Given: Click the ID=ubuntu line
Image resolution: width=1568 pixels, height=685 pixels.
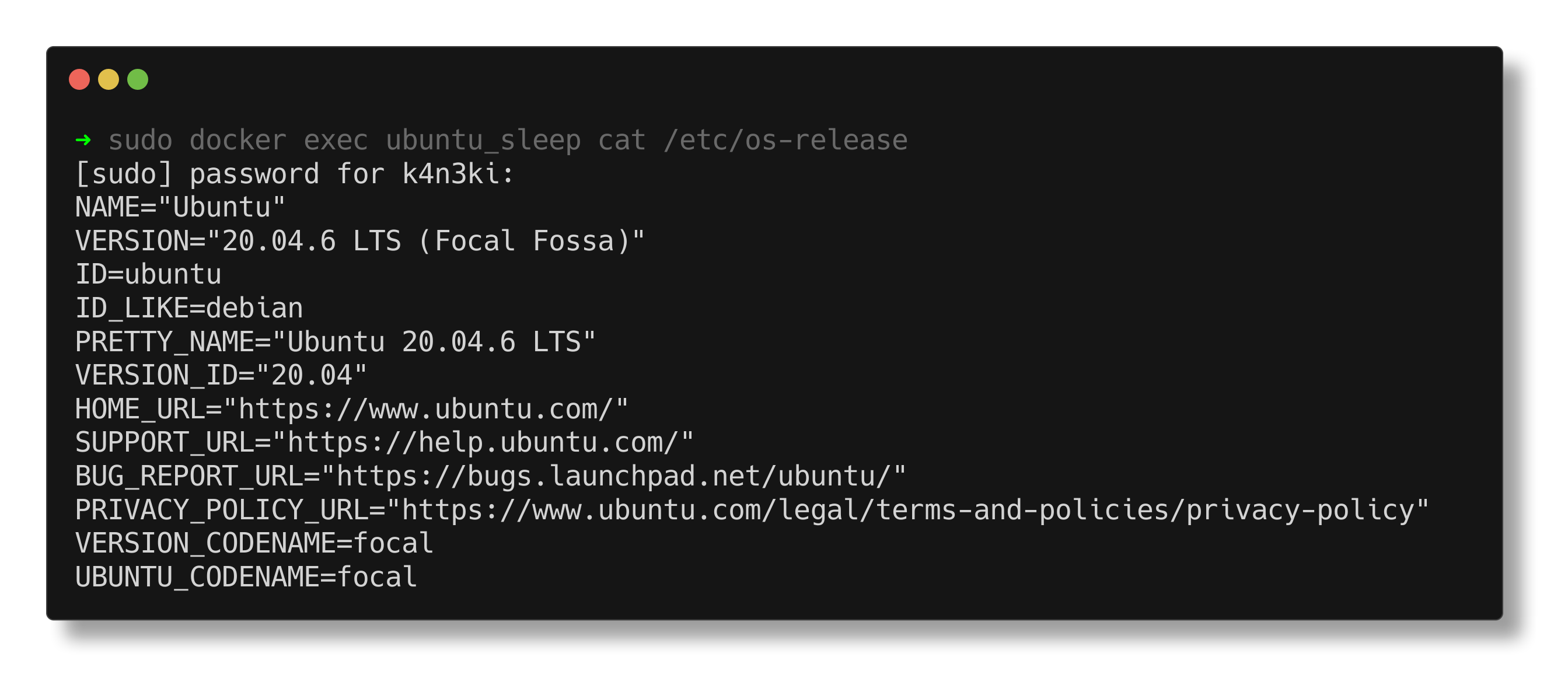Looking at the screenshot, I should (148, 274).
